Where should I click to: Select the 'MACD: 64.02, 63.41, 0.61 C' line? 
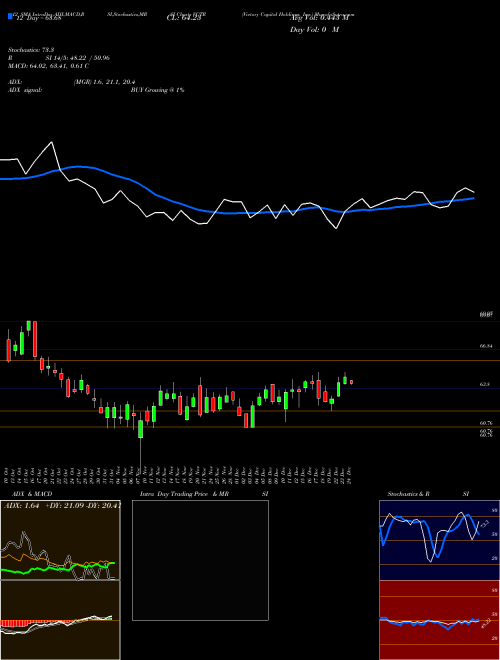click(x=49, y=66)
